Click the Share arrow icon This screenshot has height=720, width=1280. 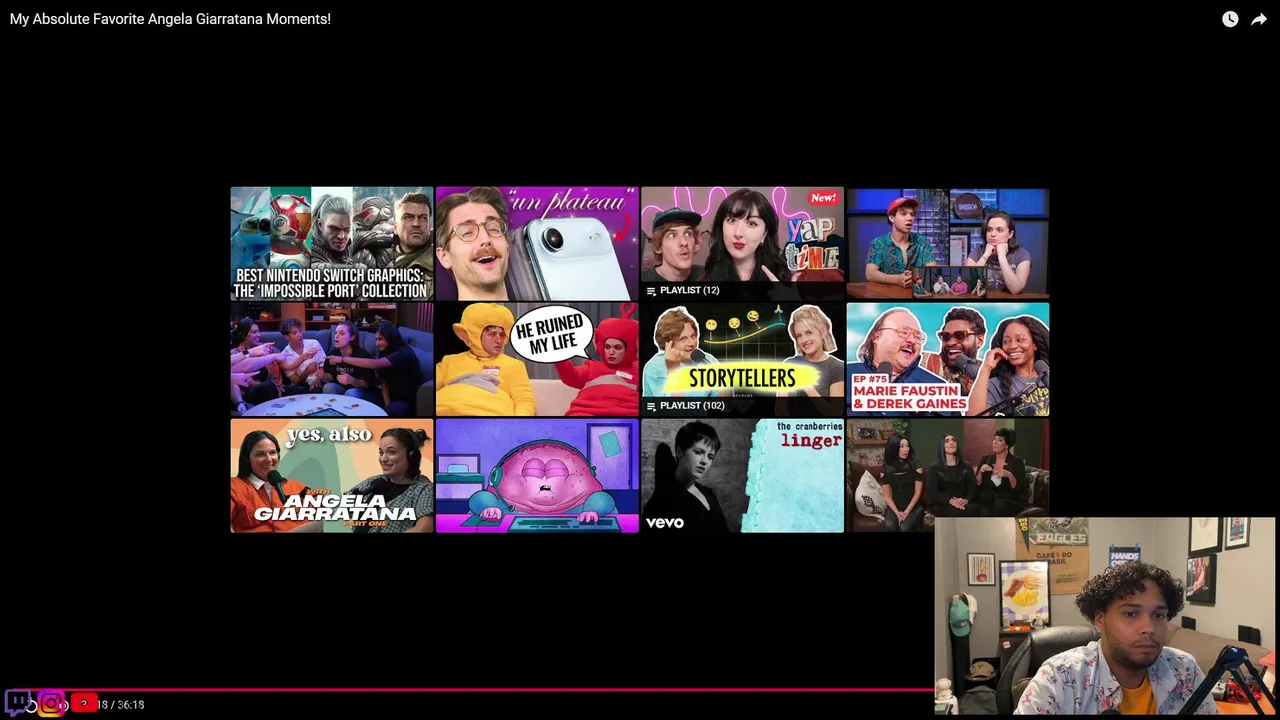coord(1259,19)
